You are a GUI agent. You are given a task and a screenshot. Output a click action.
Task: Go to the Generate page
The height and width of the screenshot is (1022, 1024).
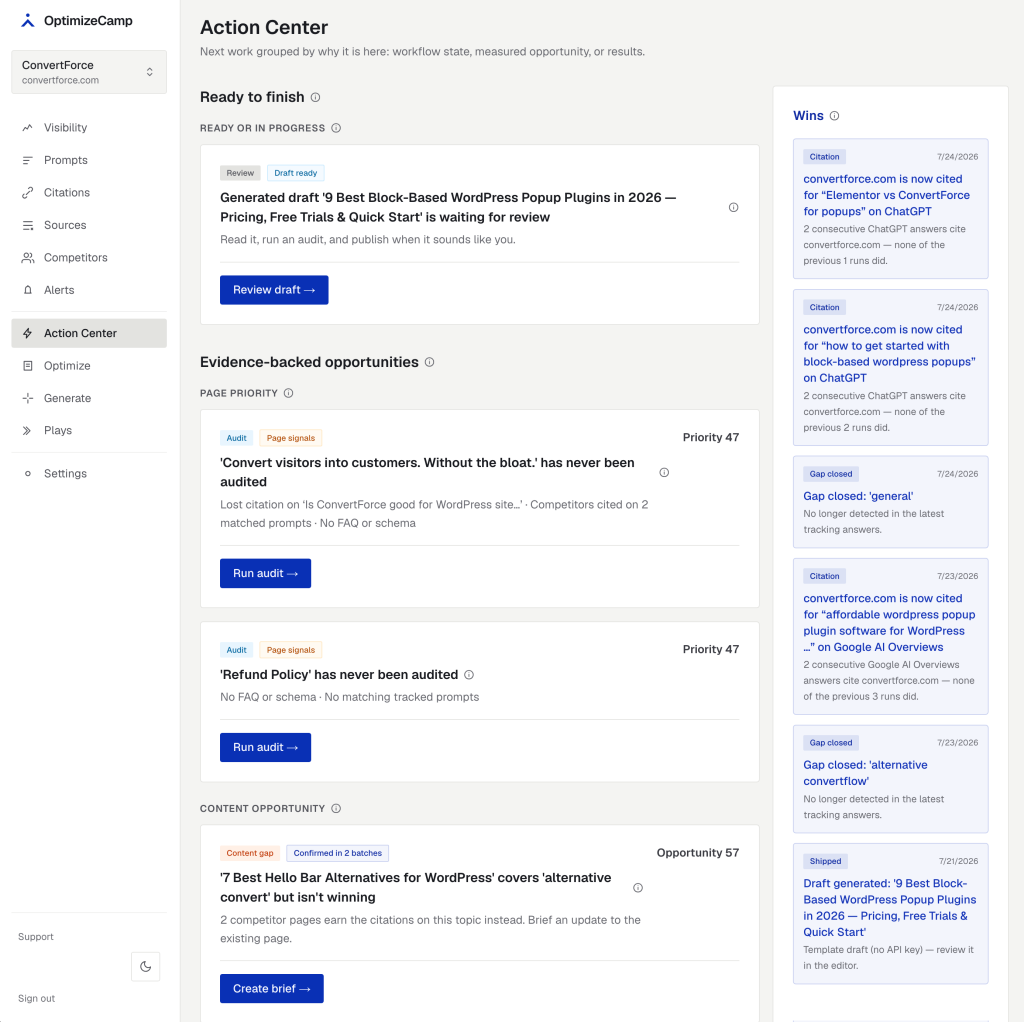coord(89,398)
